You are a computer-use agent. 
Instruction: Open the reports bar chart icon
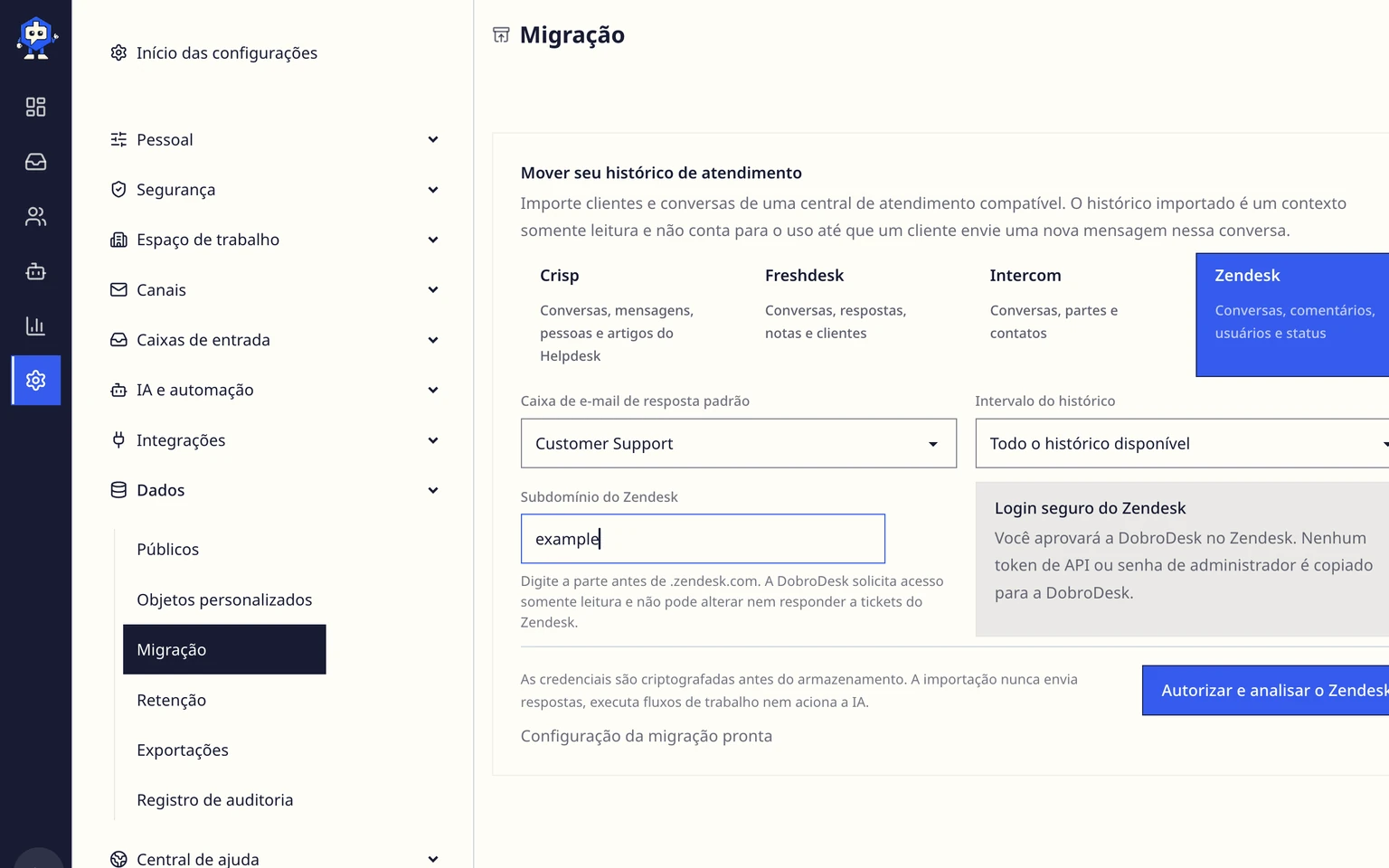tap(35, 325)
